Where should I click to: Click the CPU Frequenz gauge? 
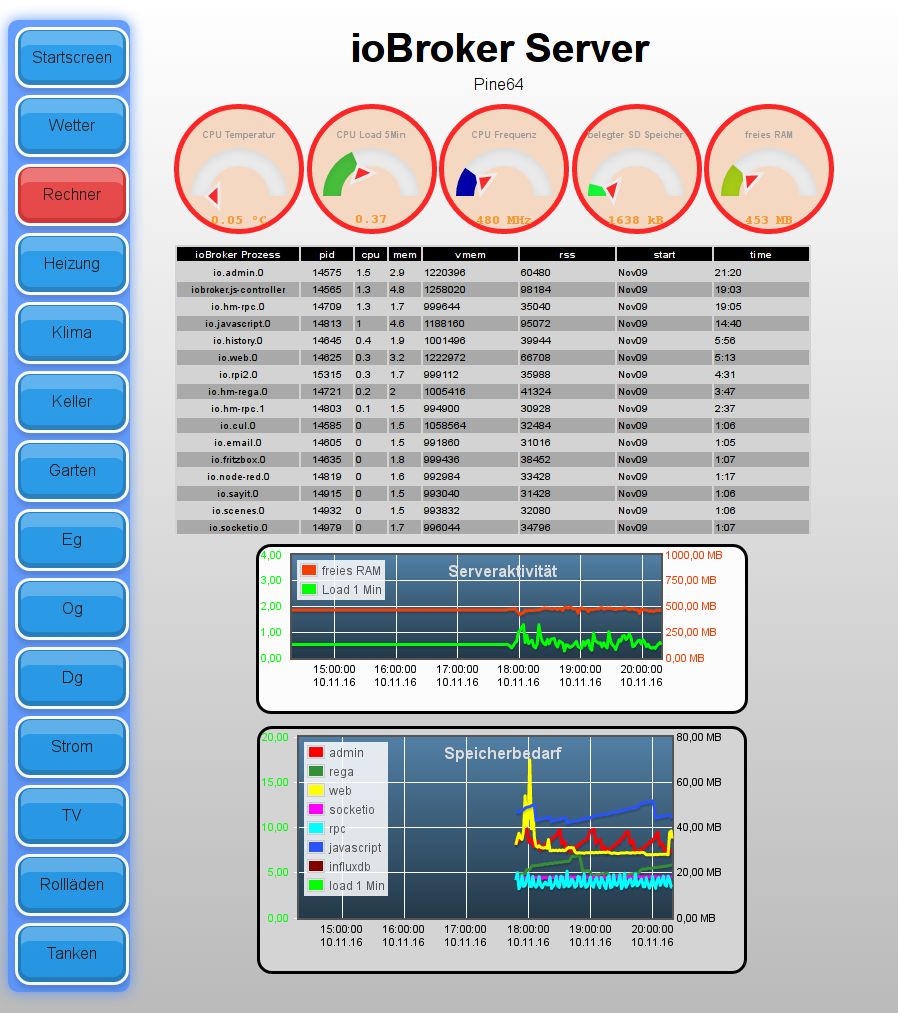pos(503,169)
